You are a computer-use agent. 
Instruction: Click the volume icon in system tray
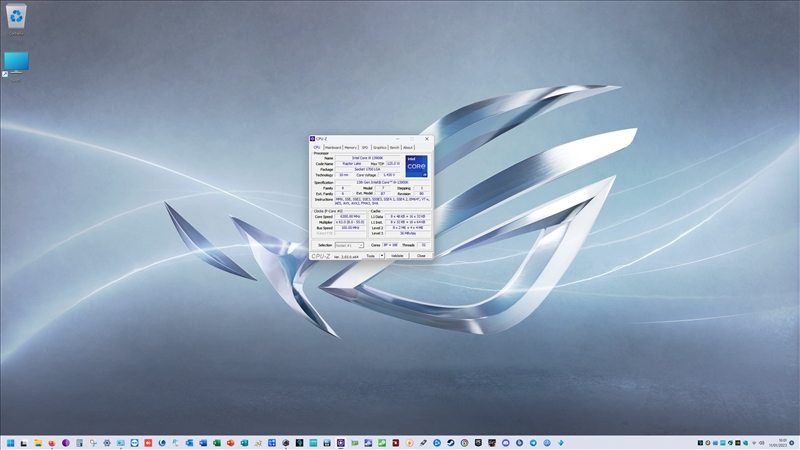click(x=761, y=442)
